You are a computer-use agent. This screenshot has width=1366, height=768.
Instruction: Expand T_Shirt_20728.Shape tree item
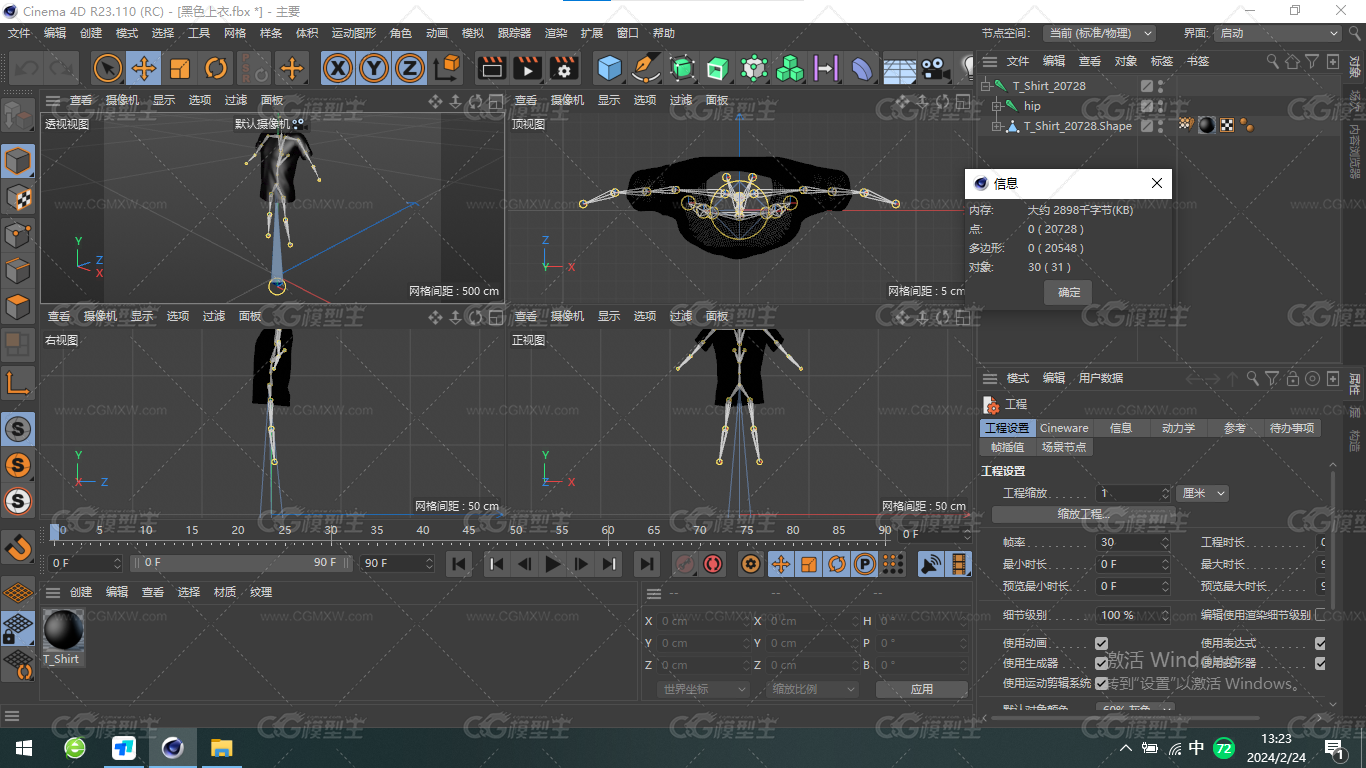click(x=996, y=126)
